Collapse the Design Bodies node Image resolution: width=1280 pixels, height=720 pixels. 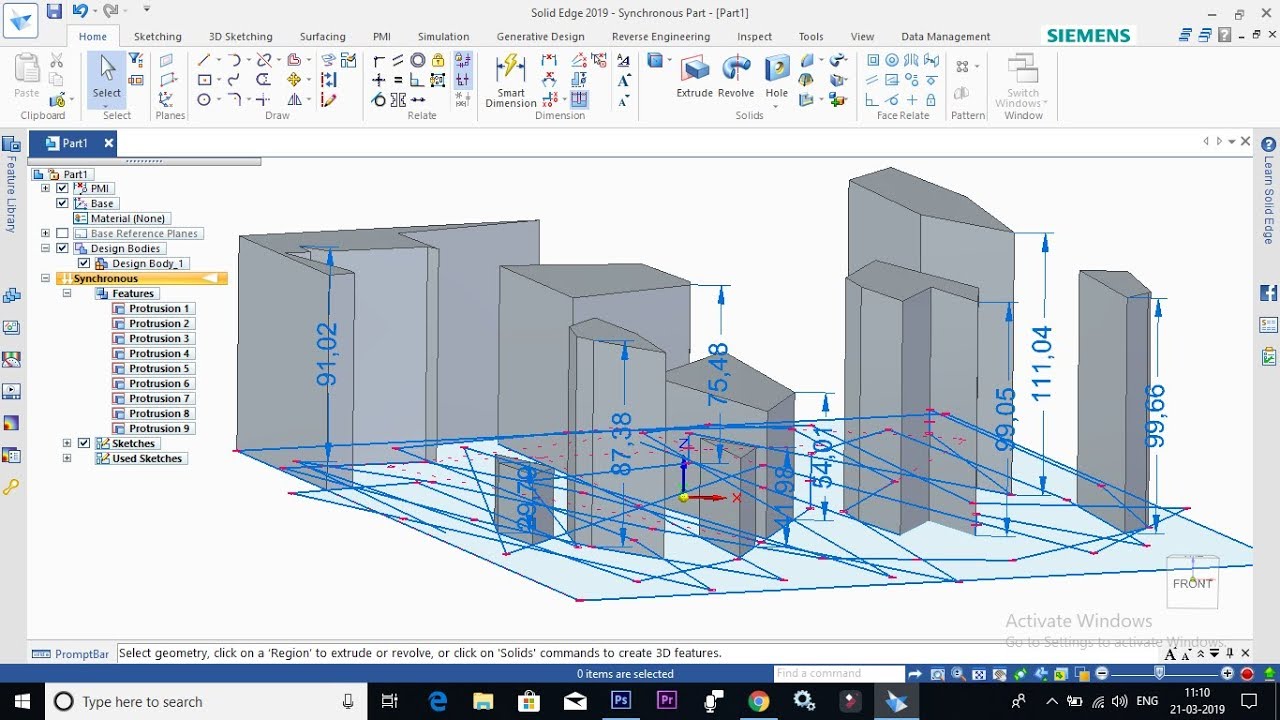45,248
